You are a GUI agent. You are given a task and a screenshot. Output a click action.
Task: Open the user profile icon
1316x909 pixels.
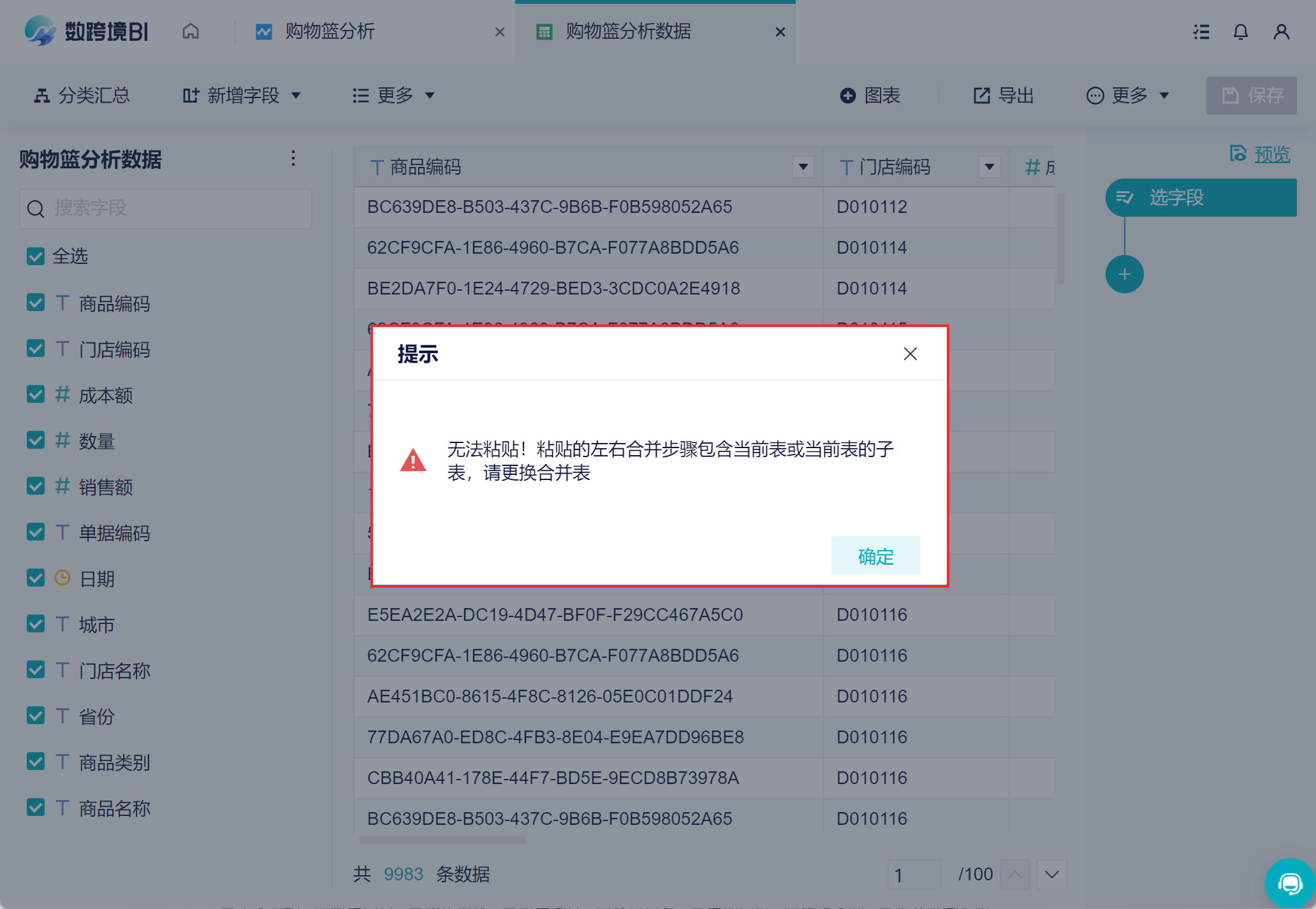pyautogui.click(x=1281, y=32)
